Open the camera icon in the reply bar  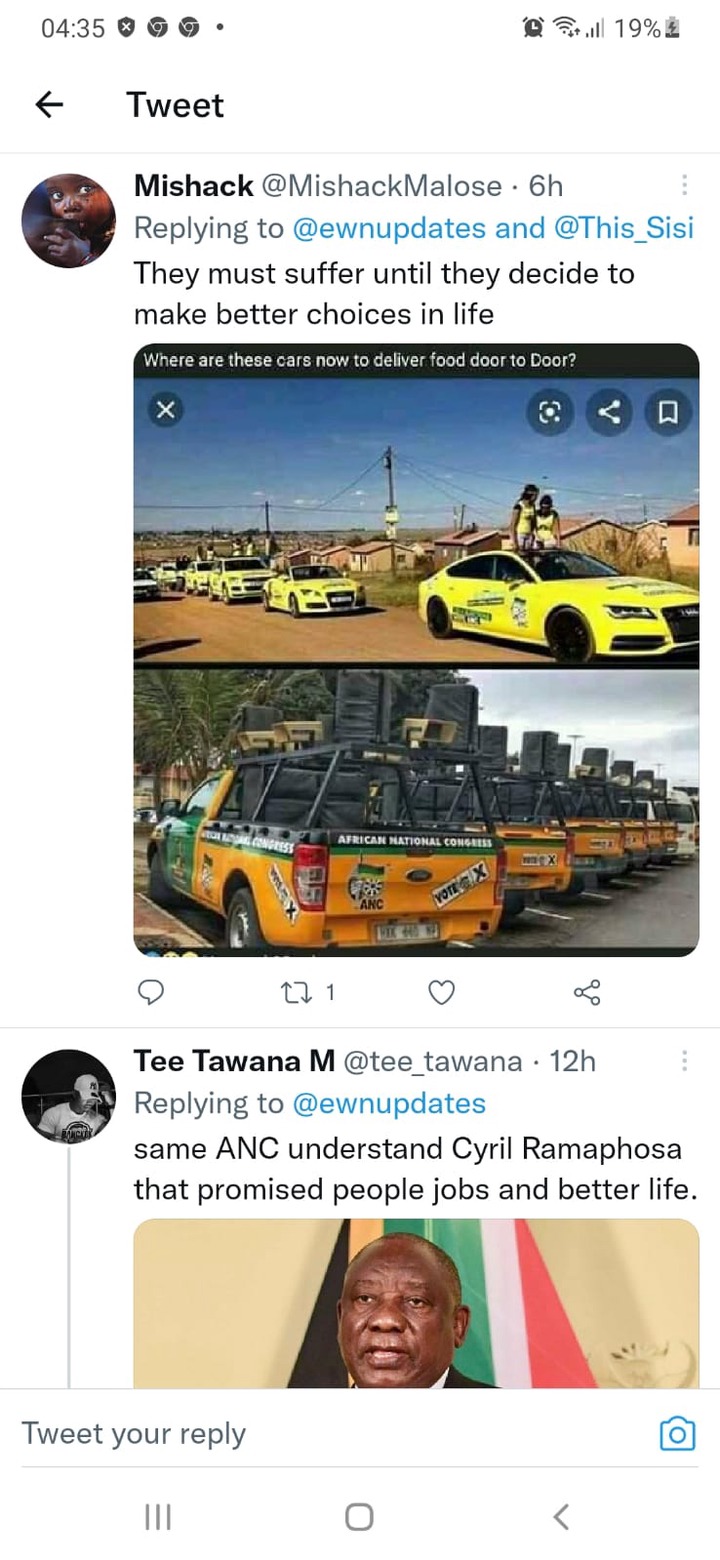pos(677,1433)
